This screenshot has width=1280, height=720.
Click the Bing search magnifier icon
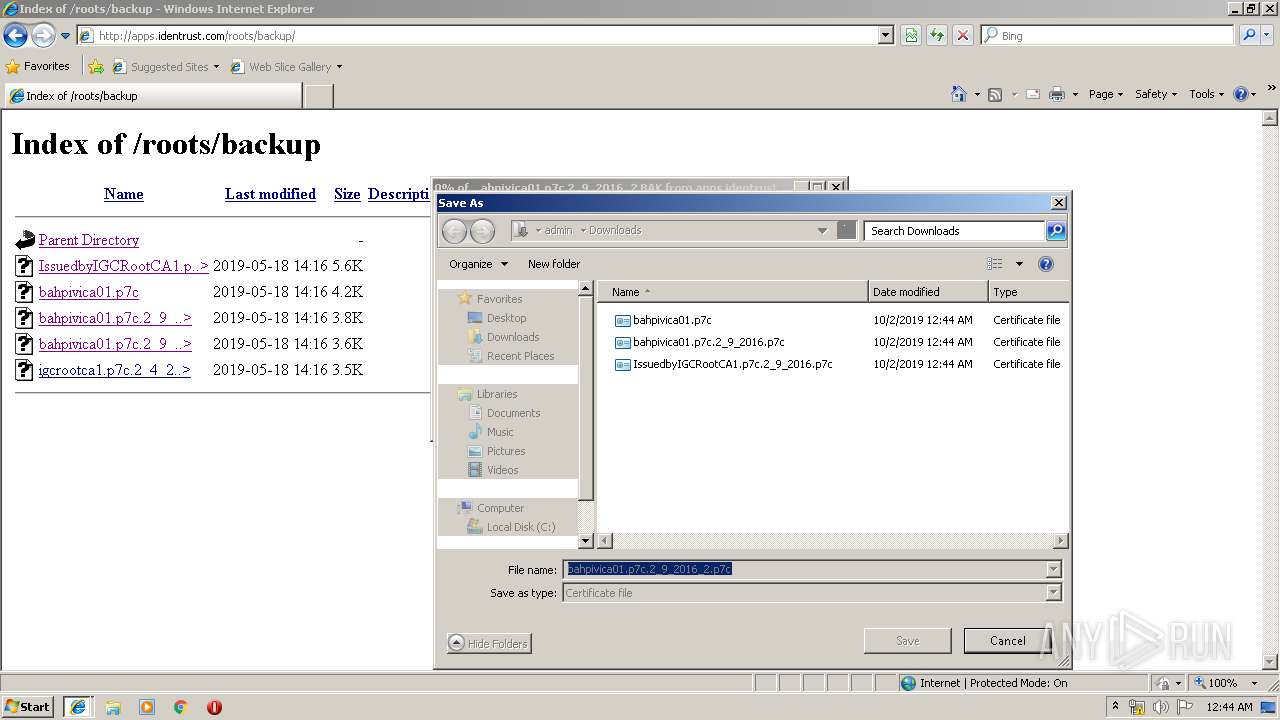[x=1249, y=35]
